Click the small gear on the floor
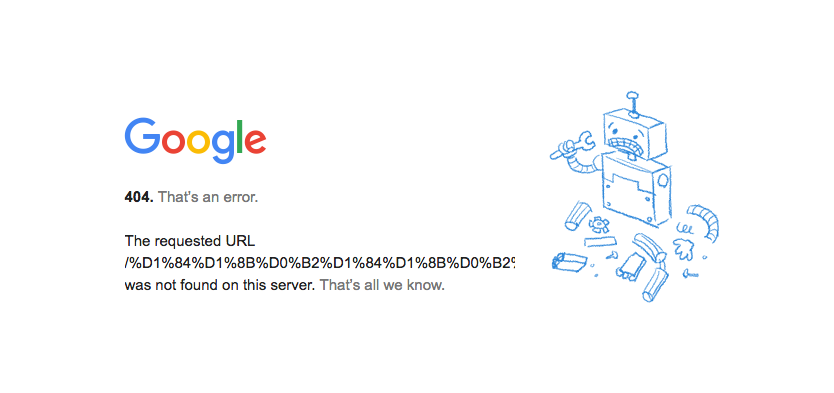834x393 pixels. pyautogui.click(x=597, y=225)
